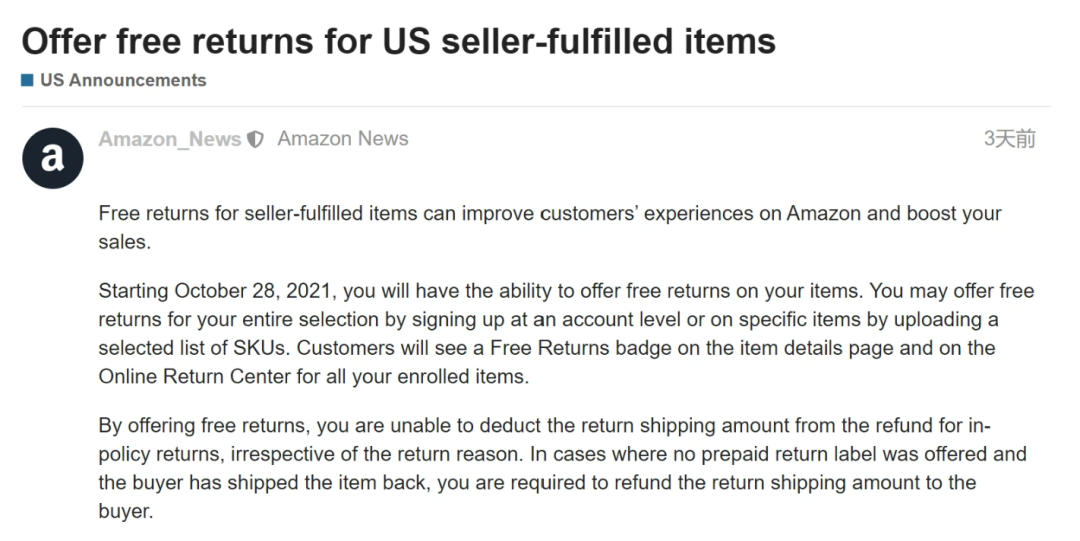Open the Amazon_News user profile
Image resolution: width=1080 pixels, height=541 pixels.
pos(169,139)
